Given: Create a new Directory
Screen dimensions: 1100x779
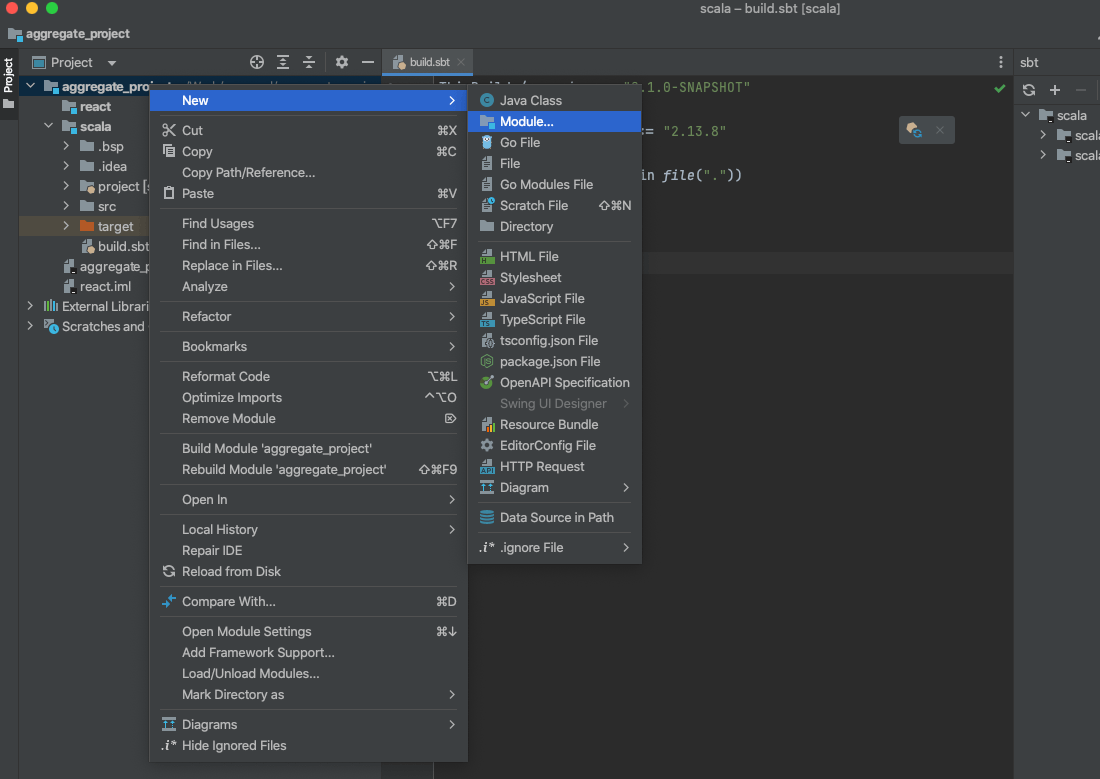Looking at the screenshot, I should [x=555, y=227].
